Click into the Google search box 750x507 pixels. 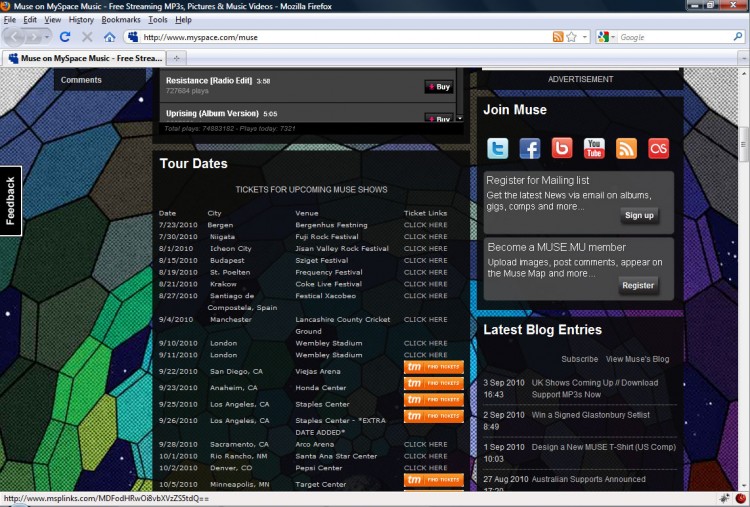pos(674,37)
